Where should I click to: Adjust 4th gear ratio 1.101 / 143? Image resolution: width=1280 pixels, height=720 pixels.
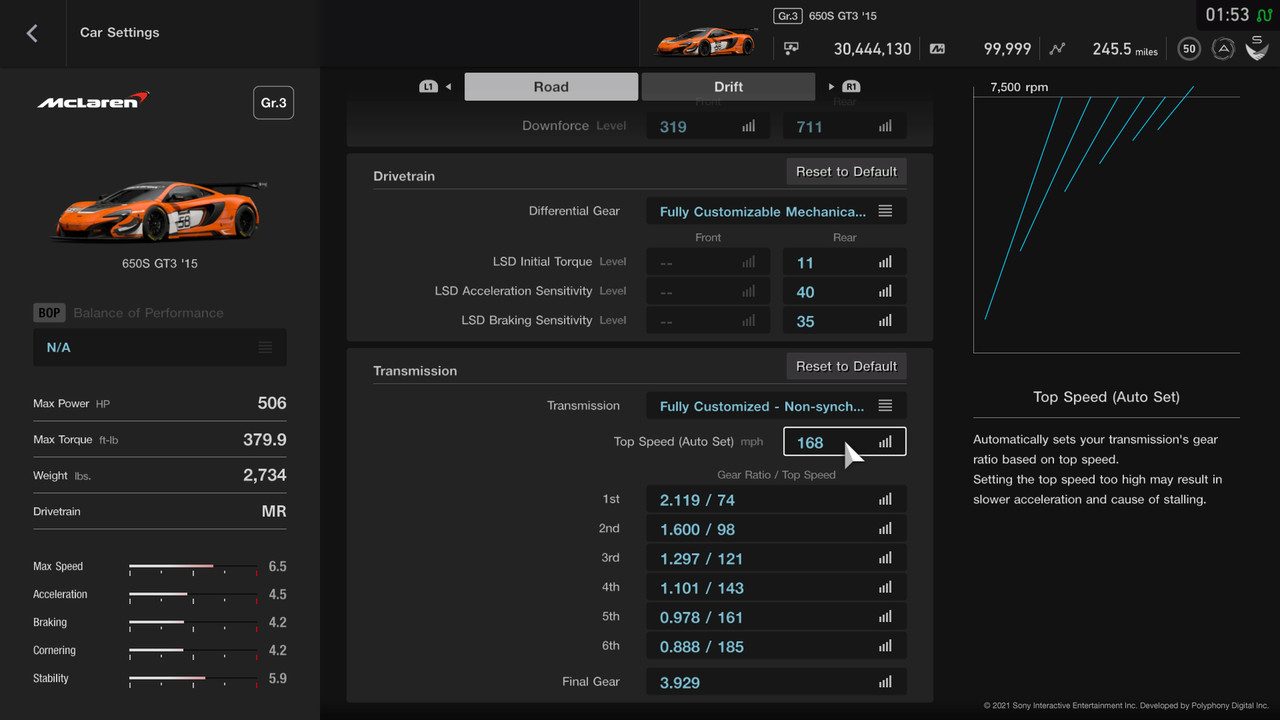pyautogui.click(x=776, y=588)
